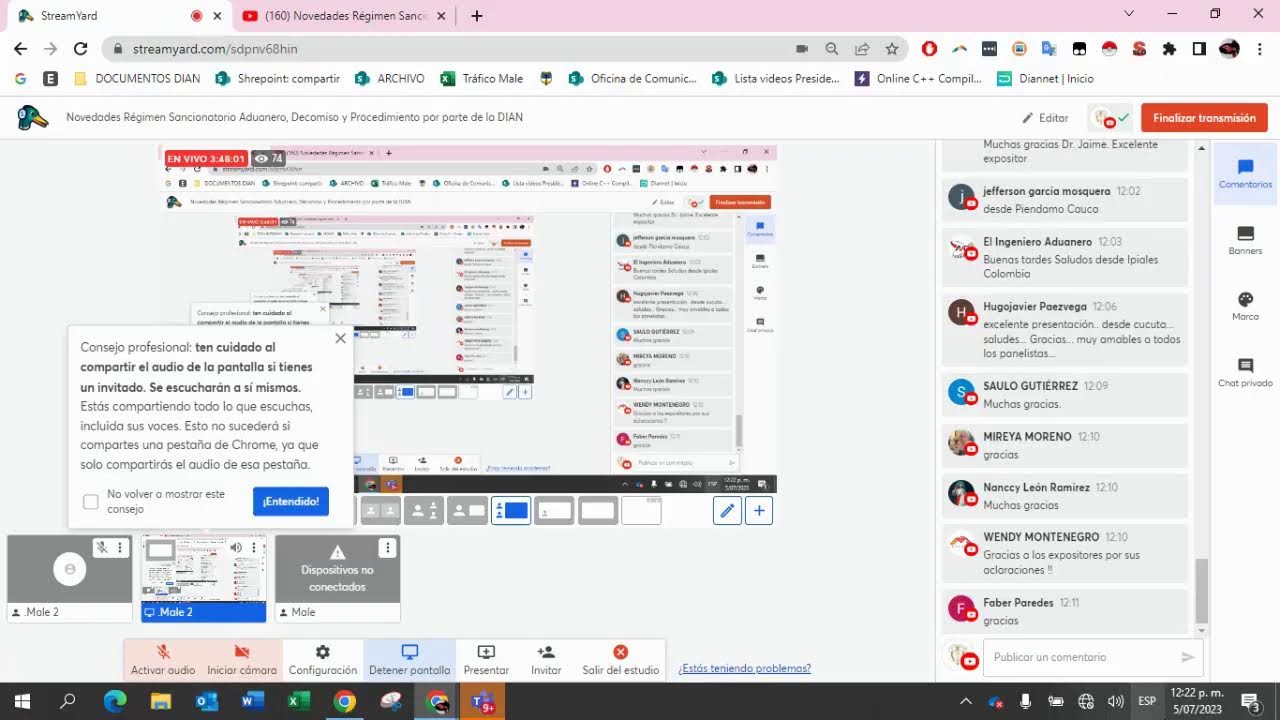
Task: Click the ¡Entendido! button
Action: (291, 501)
